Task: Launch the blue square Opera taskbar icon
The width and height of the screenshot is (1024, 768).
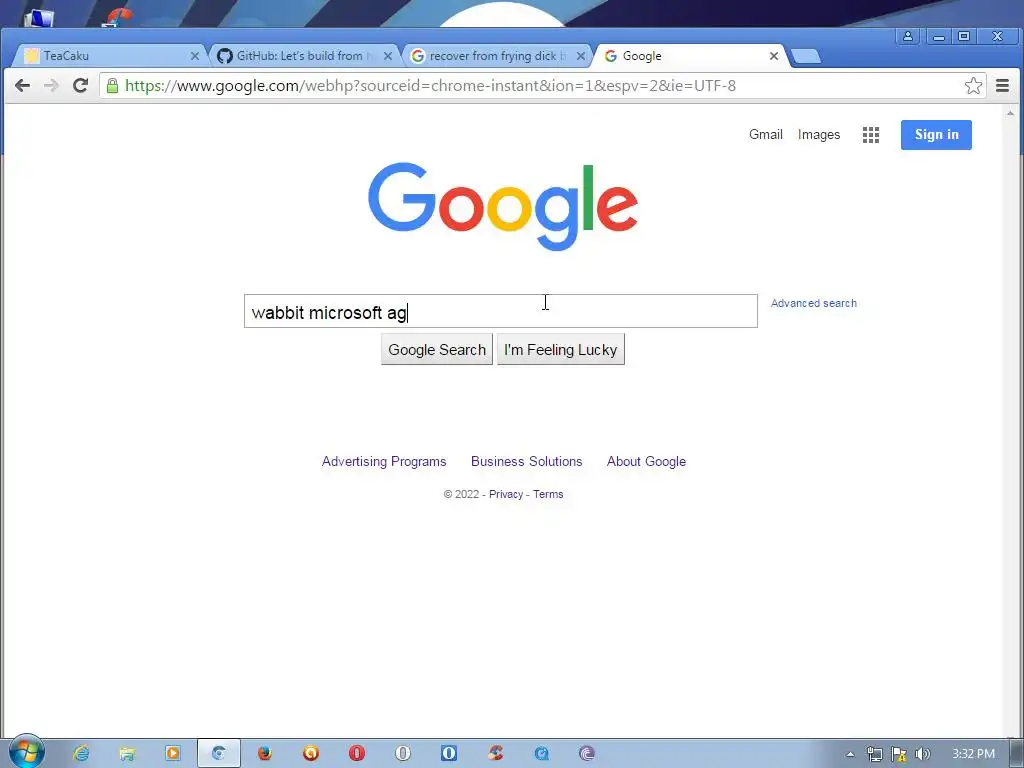Action: (x=449, y=754)
